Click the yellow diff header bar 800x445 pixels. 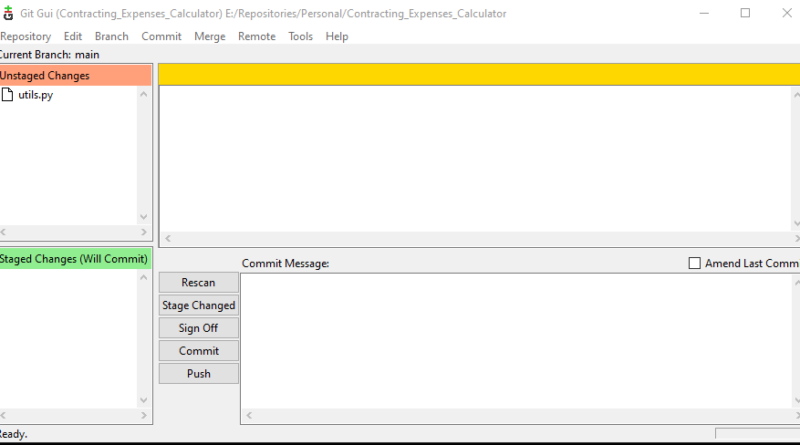[x=478, y=74]
